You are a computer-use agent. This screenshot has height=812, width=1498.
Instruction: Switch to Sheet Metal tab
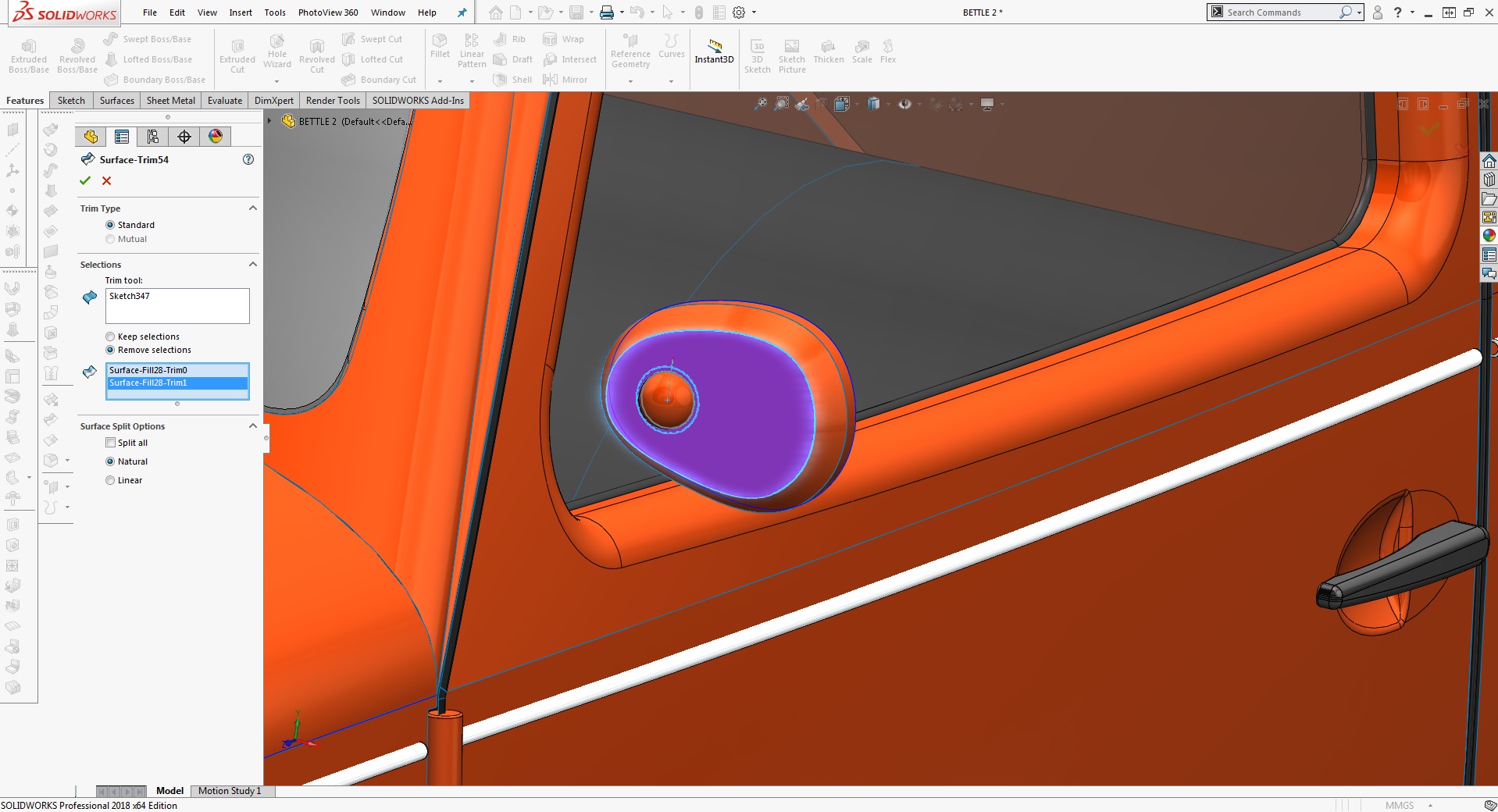pyautogui.click(x=171, y=101)
